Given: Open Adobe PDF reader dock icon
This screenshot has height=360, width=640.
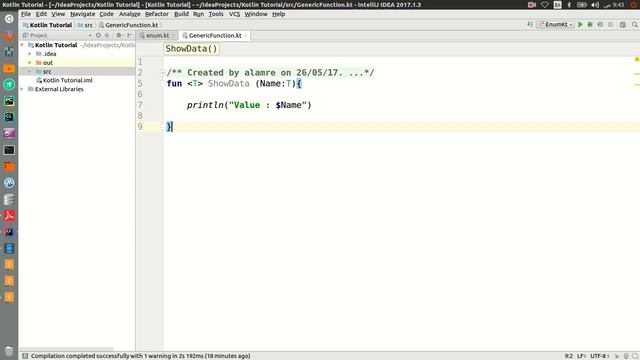Looking at the screenshot, I should coord(9,216).
